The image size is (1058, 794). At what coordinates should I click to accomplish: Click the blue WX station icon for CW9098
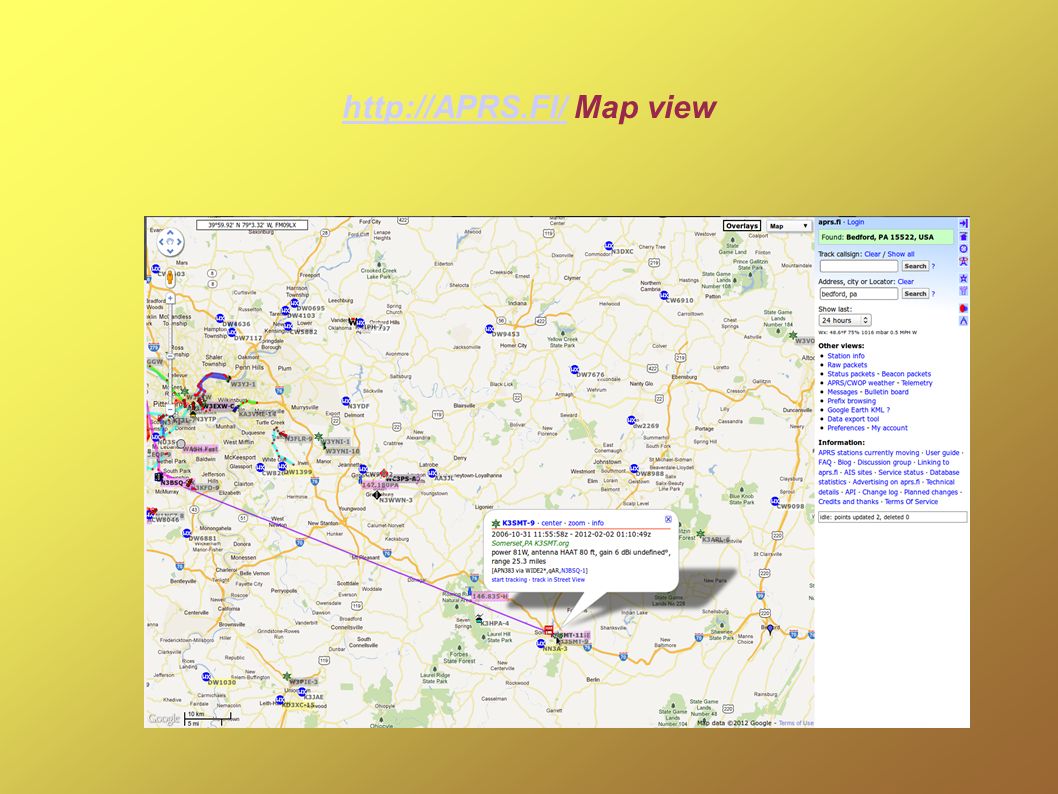775,501
